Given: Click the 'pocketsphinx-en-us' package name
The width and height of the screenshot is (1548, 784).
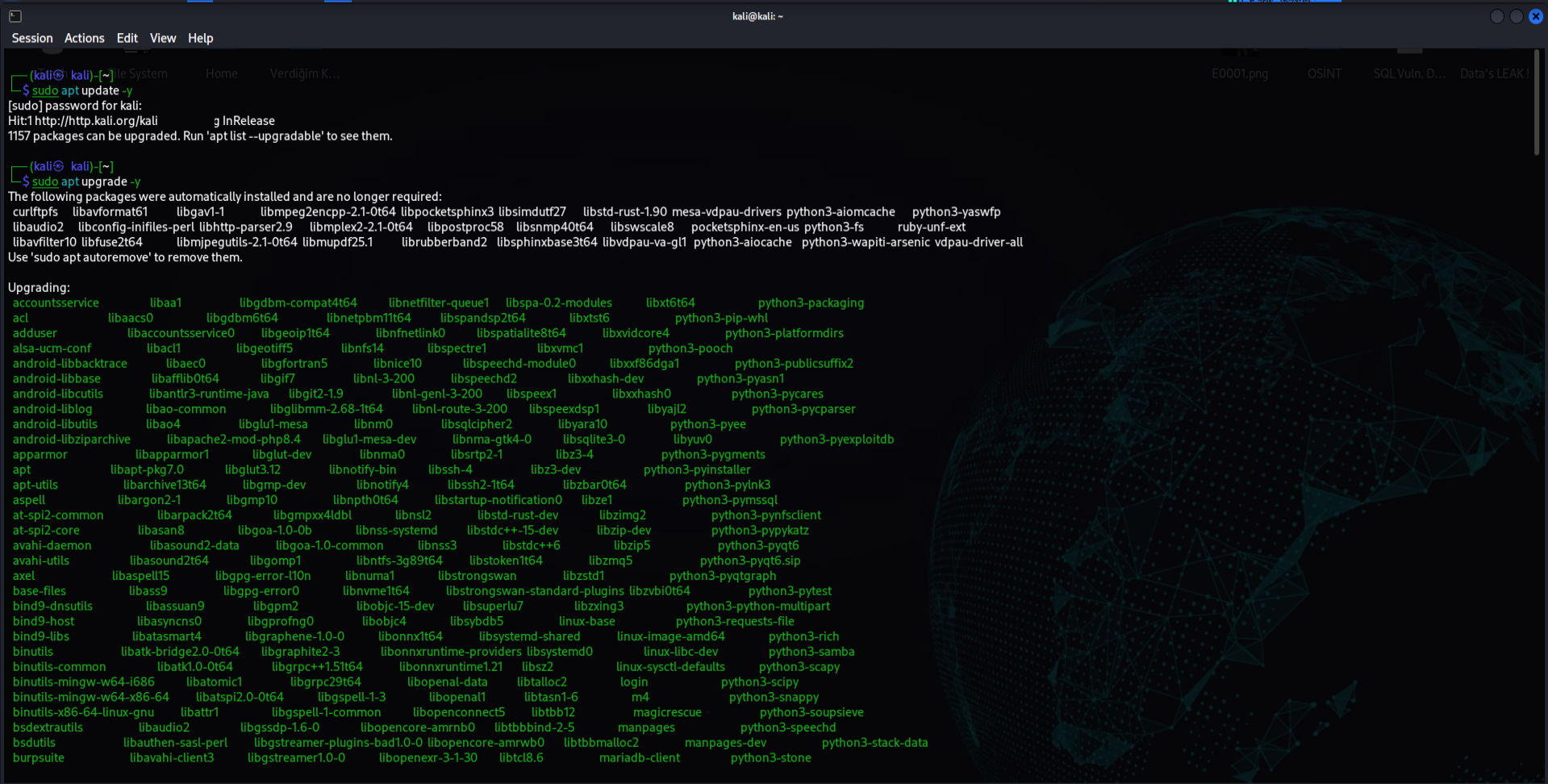Looking at the screenshot, I should 745,227.
